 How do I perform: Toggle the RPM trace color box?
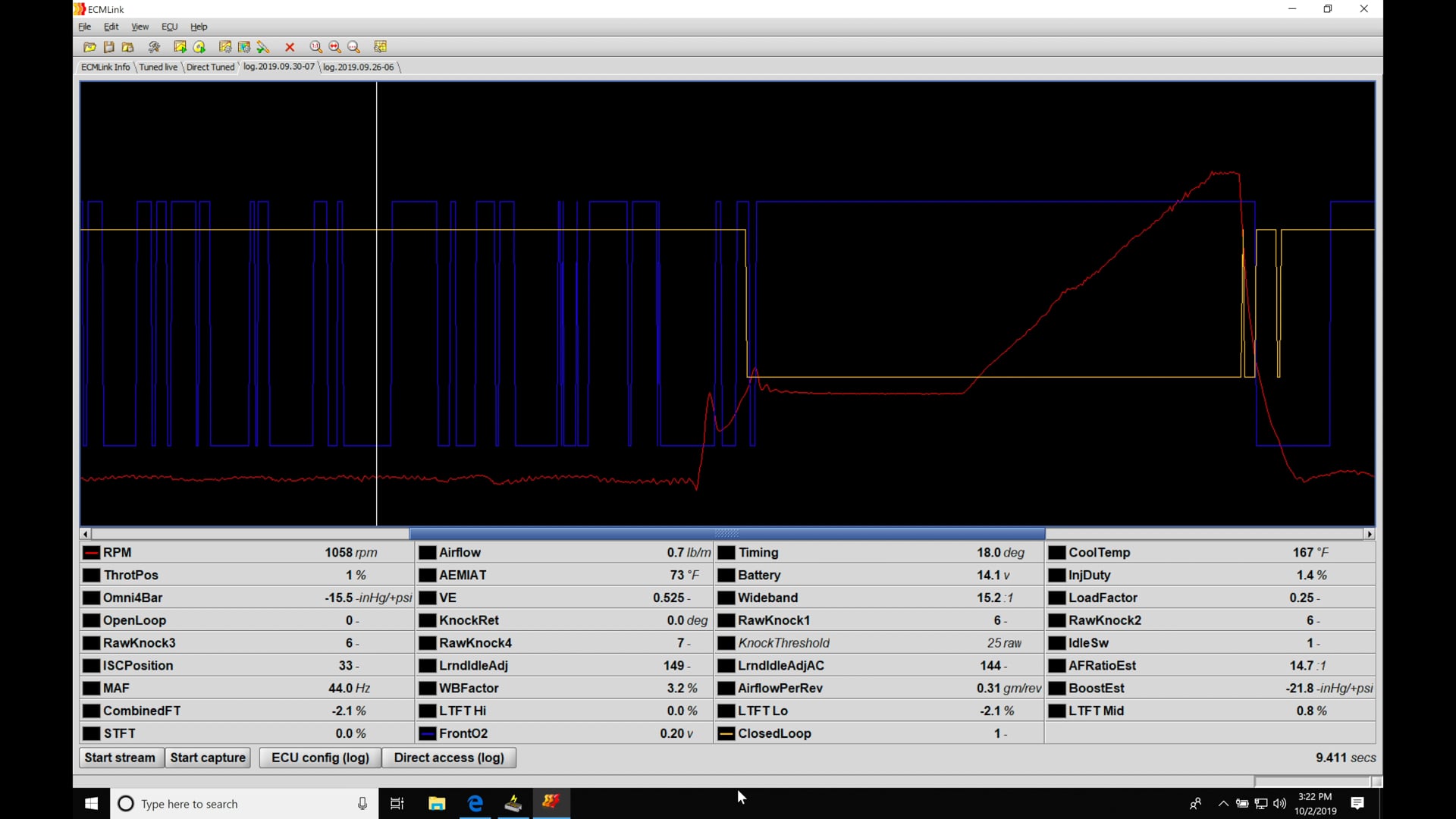click(92, 553)
